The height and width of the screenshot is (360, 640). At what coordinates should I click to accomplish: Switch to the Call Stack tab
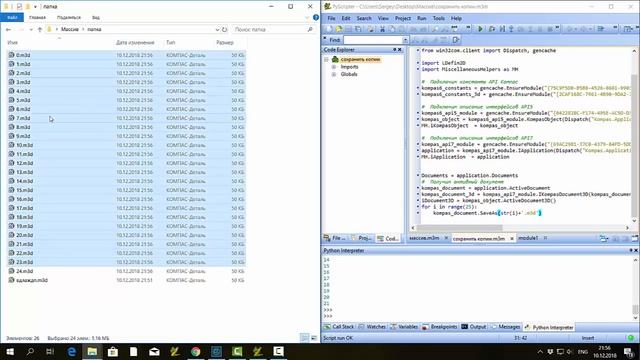pyautogui.click(x=339, y=327)
